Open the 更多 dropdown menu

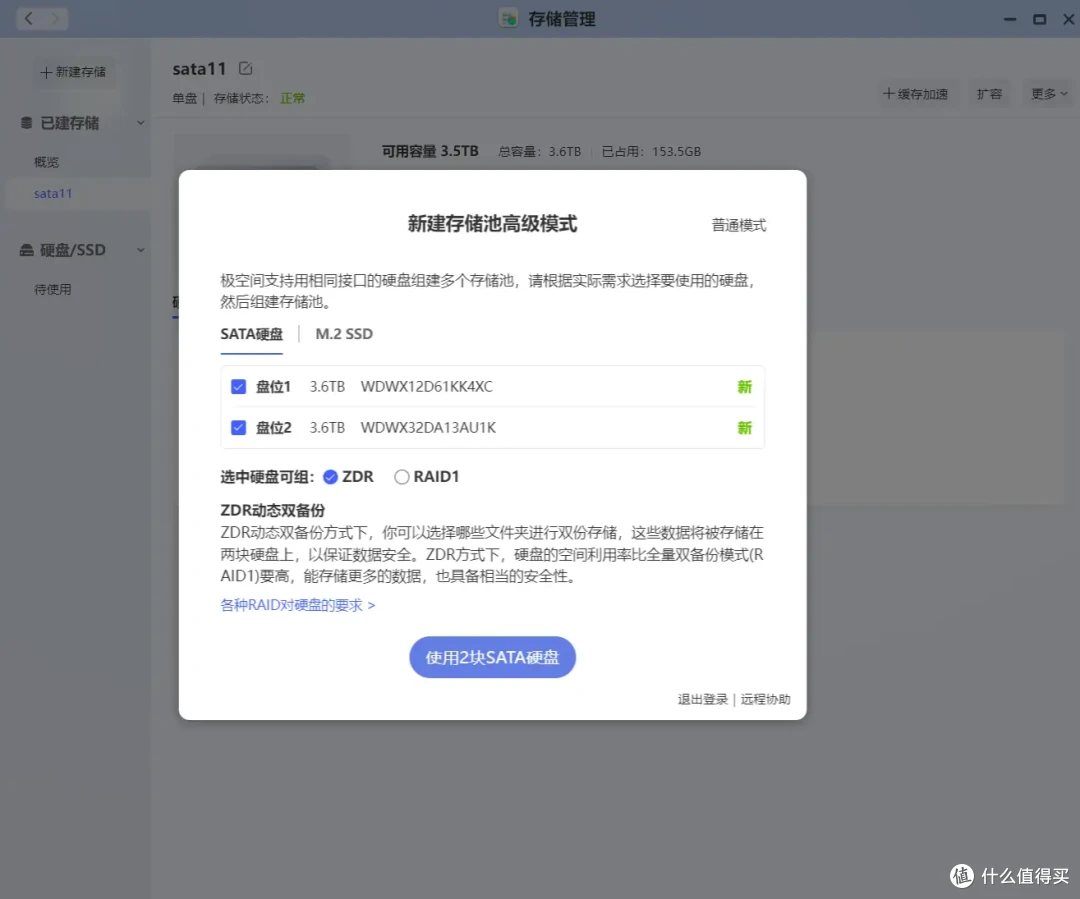click(1047, 93)
